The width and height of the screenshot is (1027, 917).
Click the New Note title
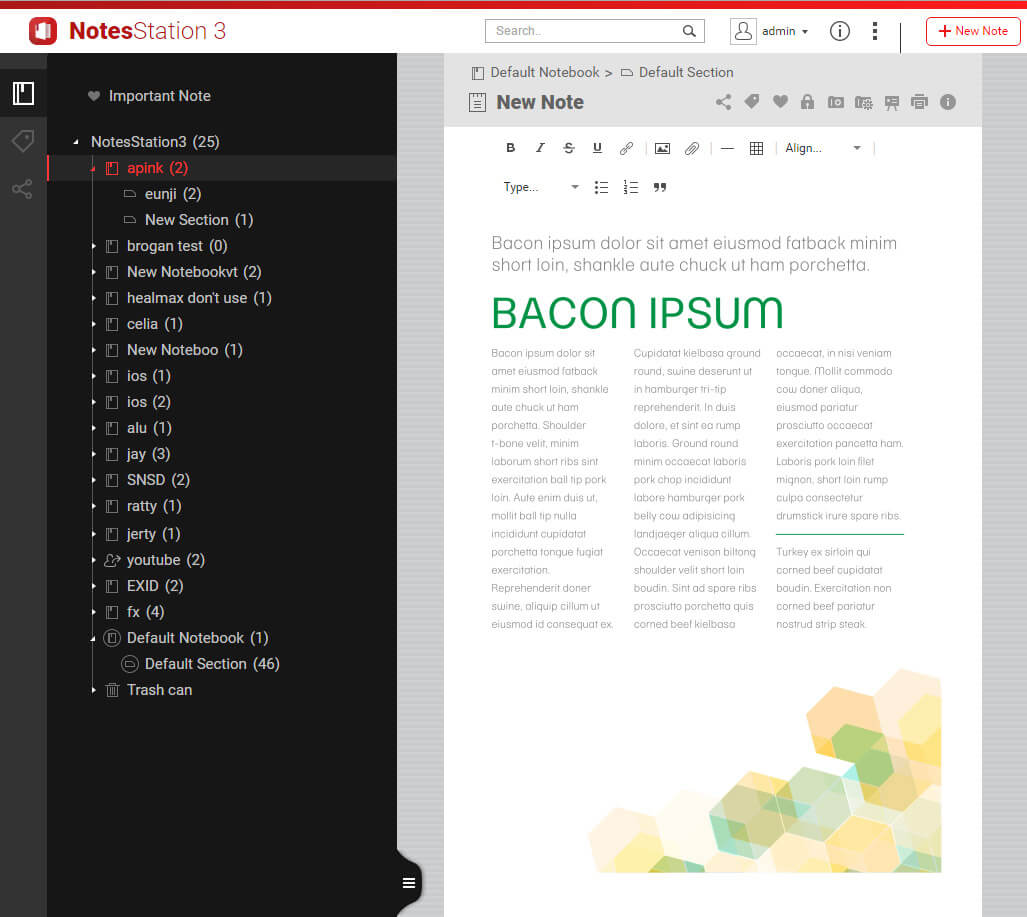tap(540, 102)
